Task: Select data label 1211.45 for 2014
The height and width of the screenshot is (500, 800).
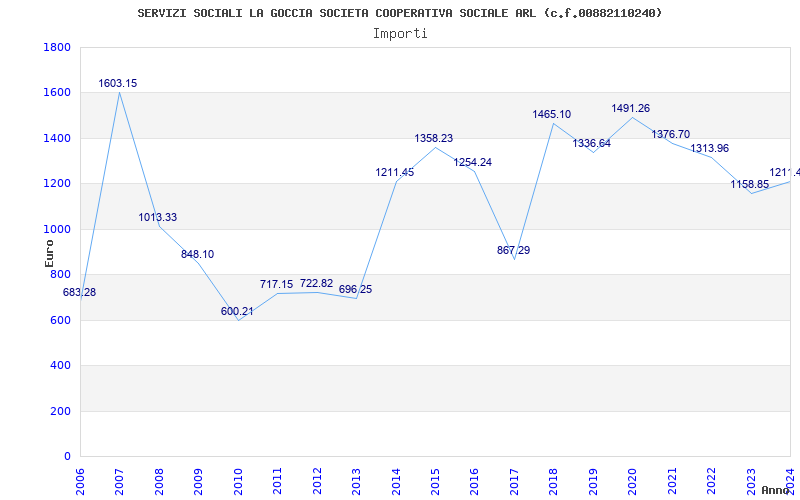Action: coord(395,172)
